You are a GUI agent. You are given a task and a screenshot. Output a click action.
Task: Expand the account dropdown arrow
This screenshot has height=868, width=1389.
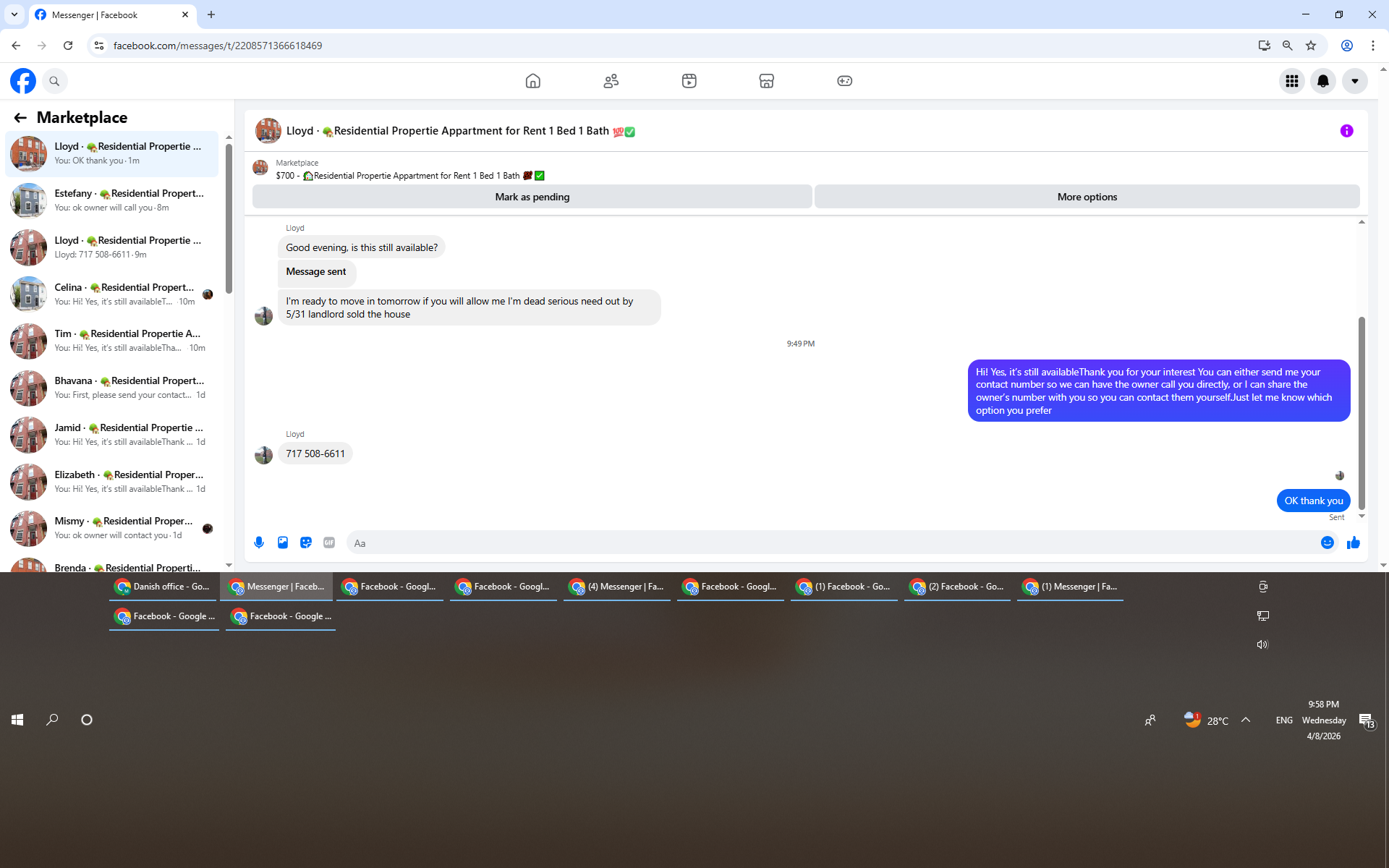[1354, 81]
